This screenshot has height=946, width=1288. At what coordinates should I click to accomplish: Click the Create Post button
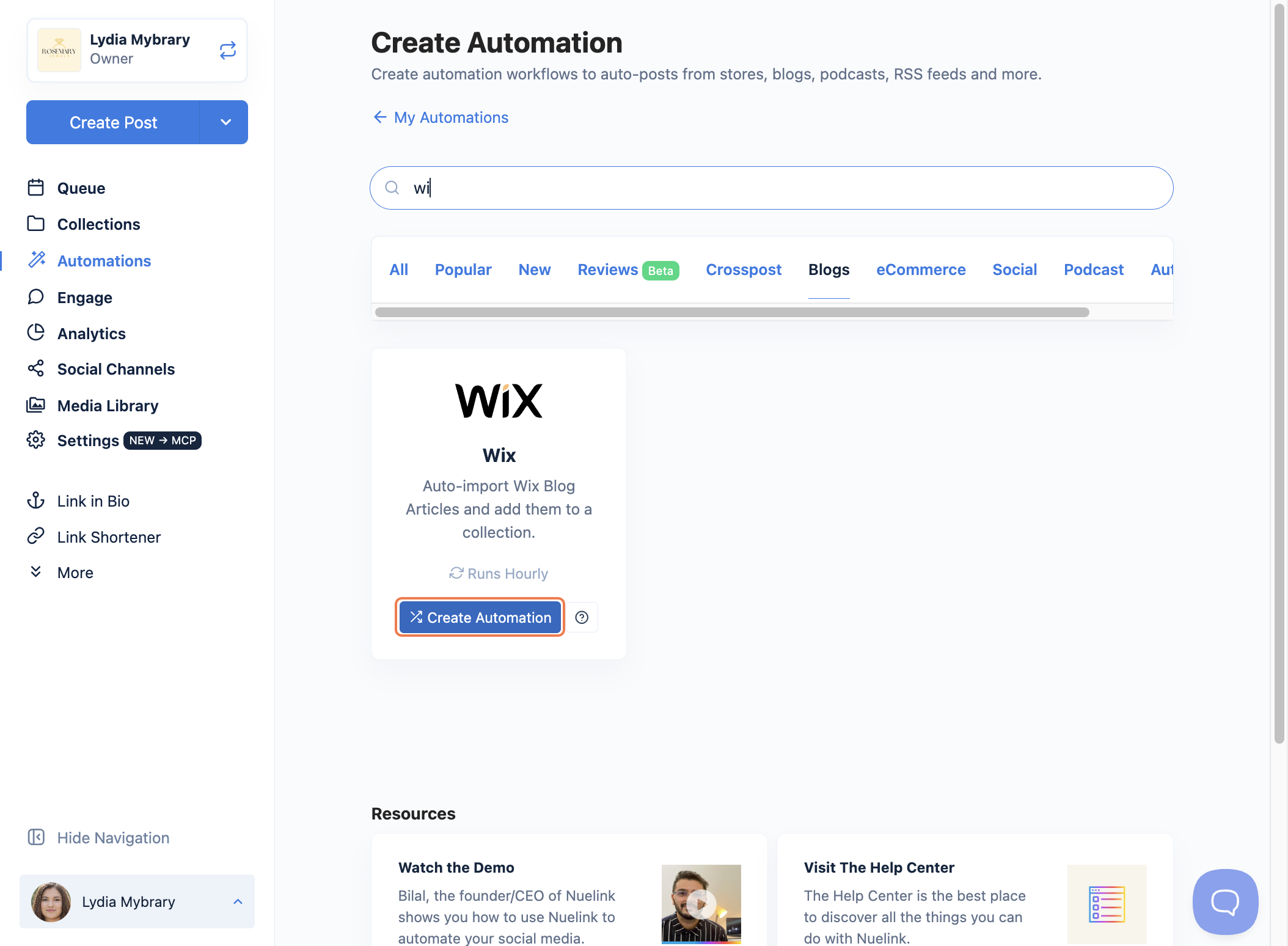(x=113, y=122)
